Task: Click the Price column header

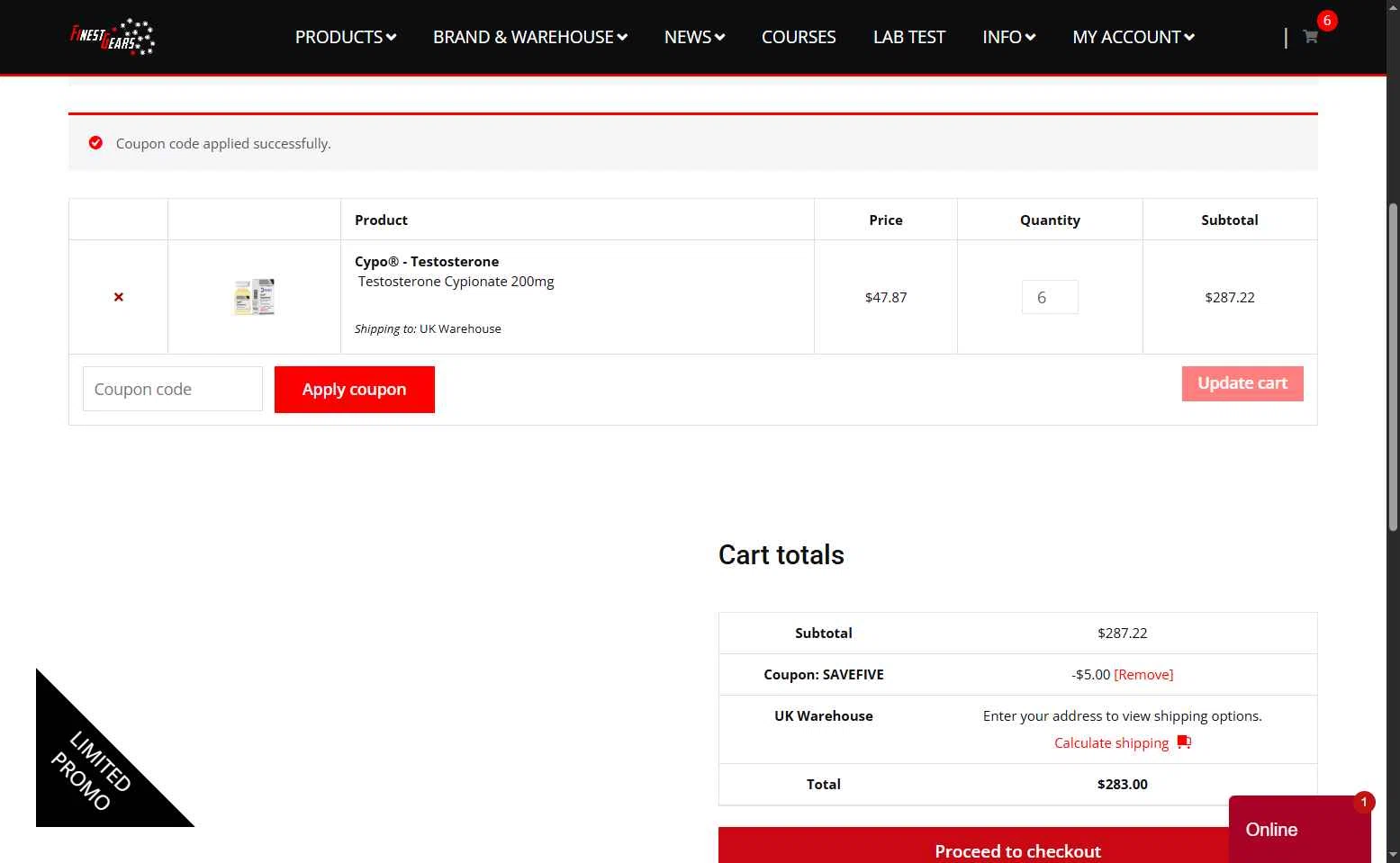Action: coord(886,220)
